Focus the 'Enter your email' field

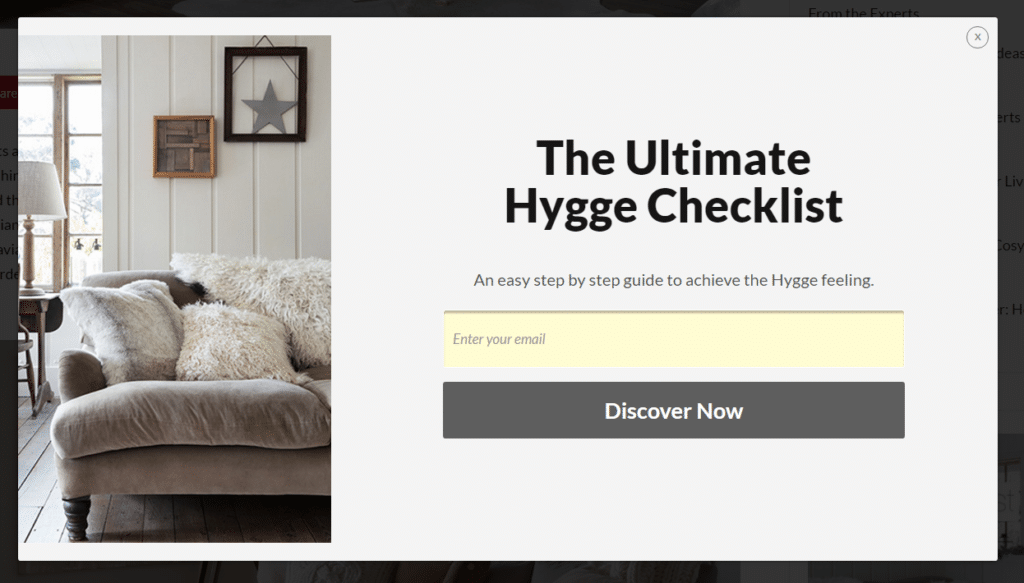click(x=673, y=339)
